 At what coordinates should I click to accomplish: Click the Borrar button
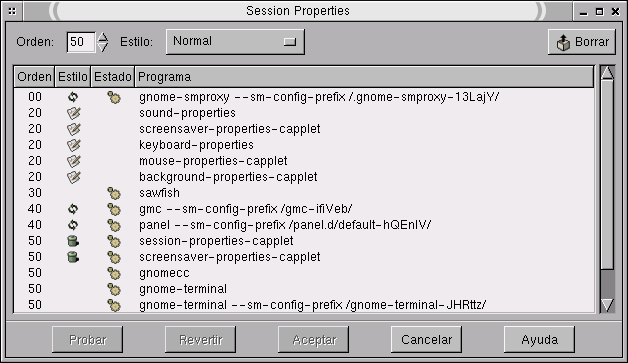pyautogui.click(x=582, y=42)
